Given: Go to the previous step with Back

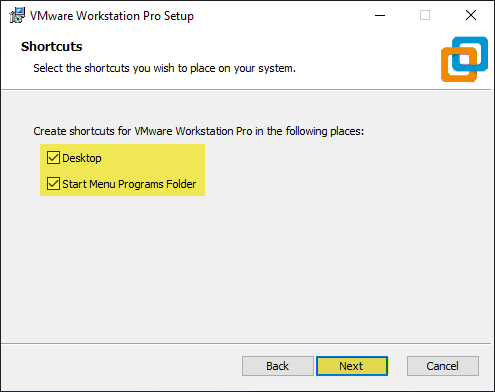Looking at the screenshot, I should click(278, 366).
